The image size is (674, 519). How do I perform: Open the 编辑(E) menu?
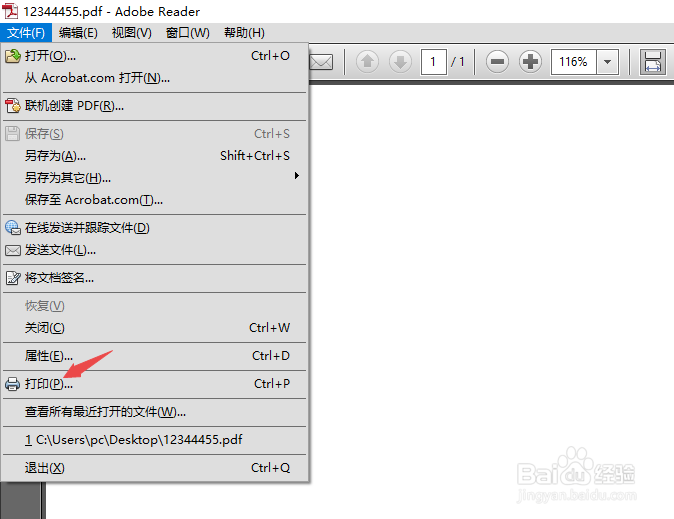[x=78, y=33]
